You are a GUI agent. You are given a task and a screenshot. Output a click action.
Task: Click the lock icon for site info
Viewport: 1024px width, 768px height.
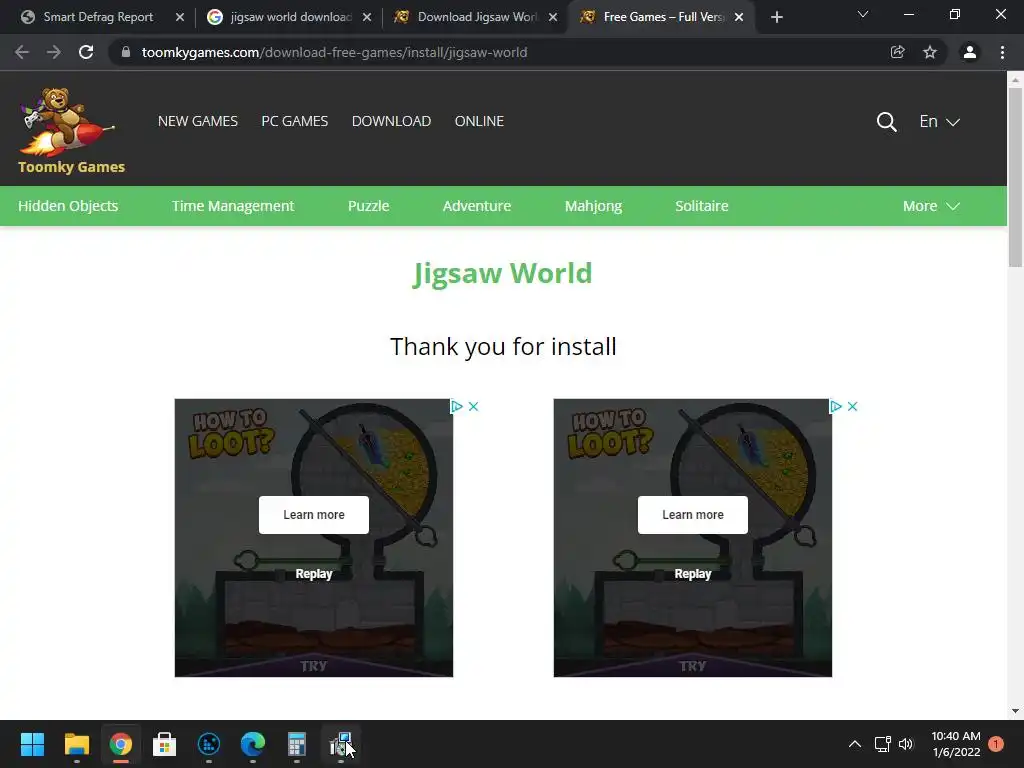[x=126, y=52]
